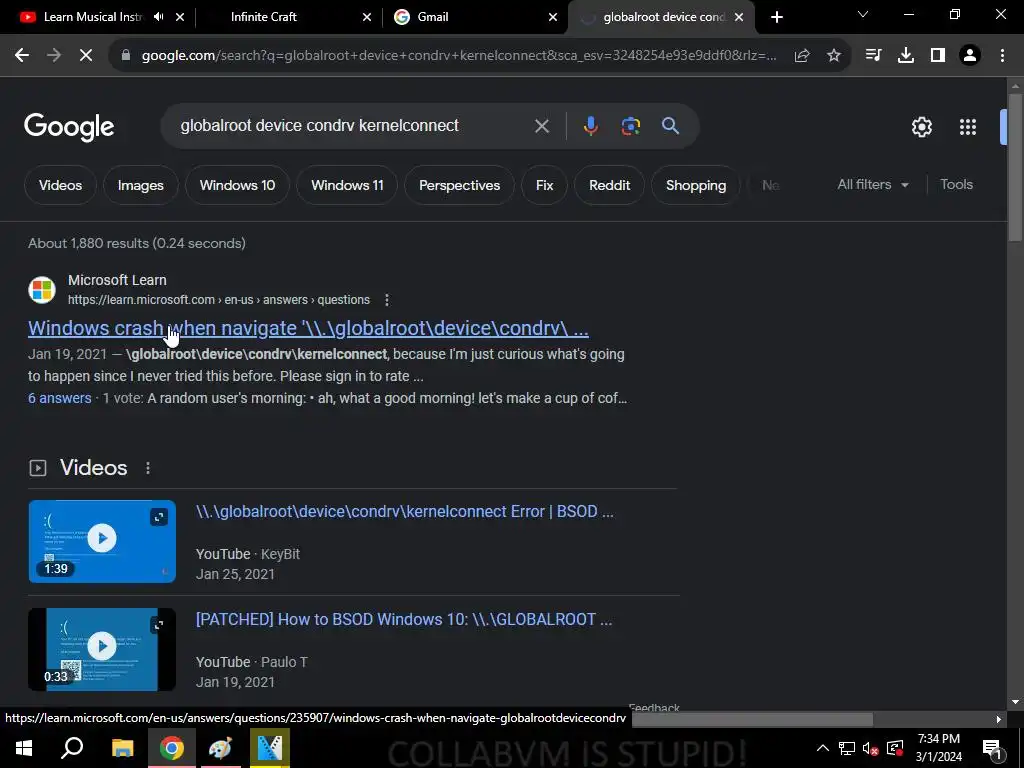
Task: Open the Paint app in the taskbar
Action: [x=221, y=748]
